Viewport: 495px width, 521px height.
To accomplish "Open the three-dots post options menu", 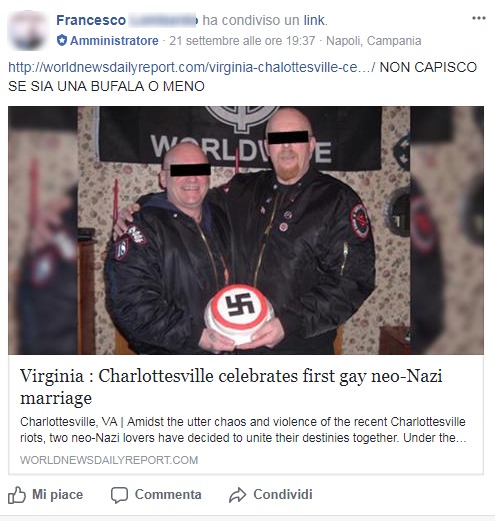I will (x=479, y=18).
